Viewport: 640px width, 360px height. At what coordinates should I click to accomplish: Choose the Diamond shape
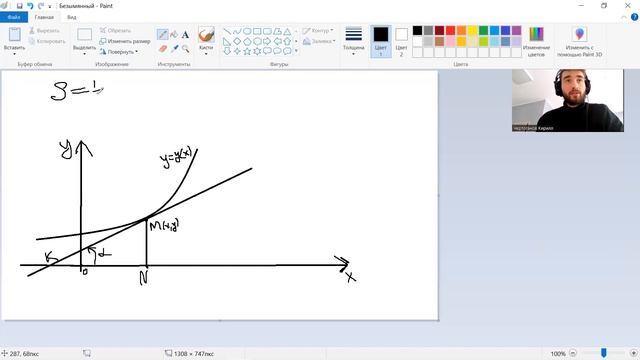[x=237, y=41]
